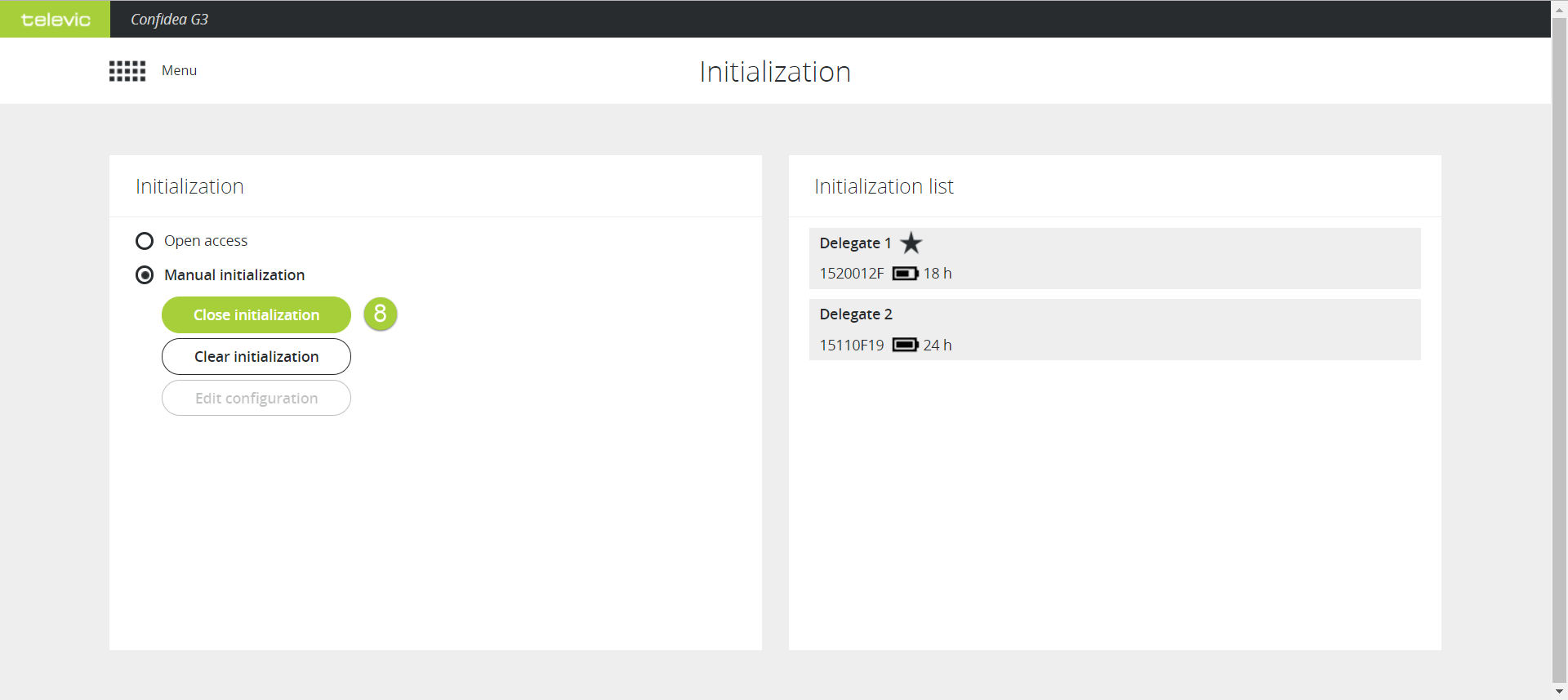Click the green number 8 badge

coord(380,314)
